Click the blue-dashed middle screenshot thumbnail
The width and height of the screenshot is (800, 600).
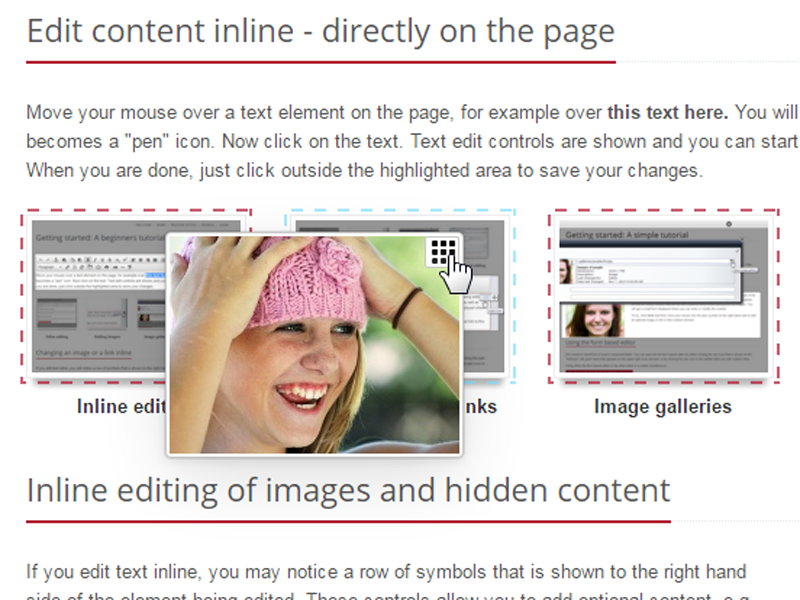point(488,300)
